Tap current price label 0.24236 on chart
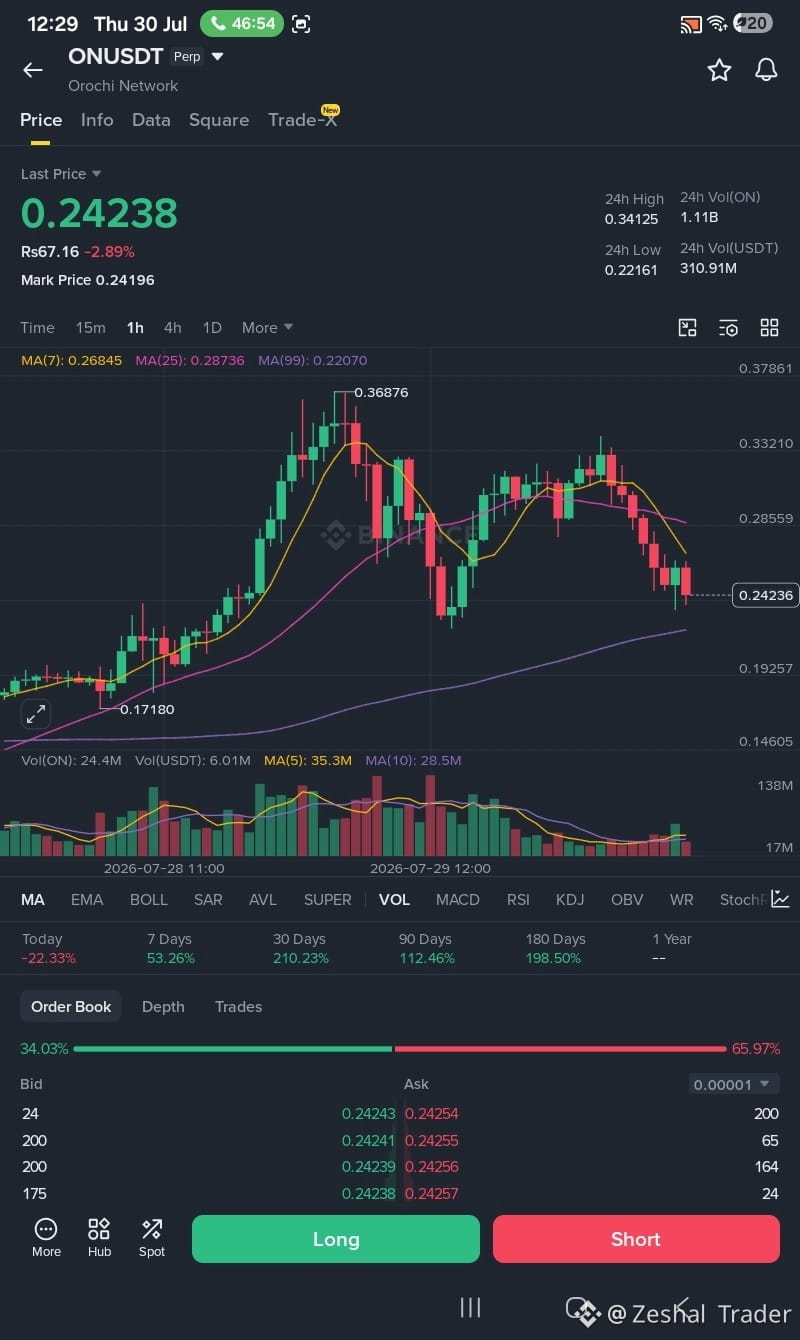 pyautogui.click(x=765, y=595)
